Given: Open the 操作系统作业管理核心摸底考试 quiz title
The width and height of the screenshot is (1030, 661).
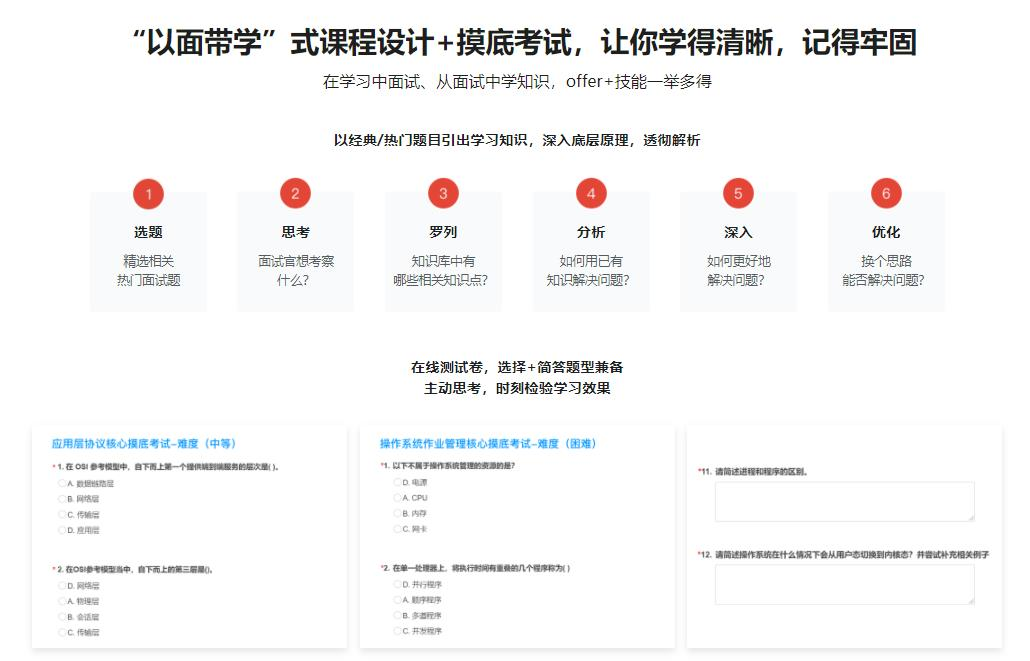Looking at the screenshot, I should 488,443.
